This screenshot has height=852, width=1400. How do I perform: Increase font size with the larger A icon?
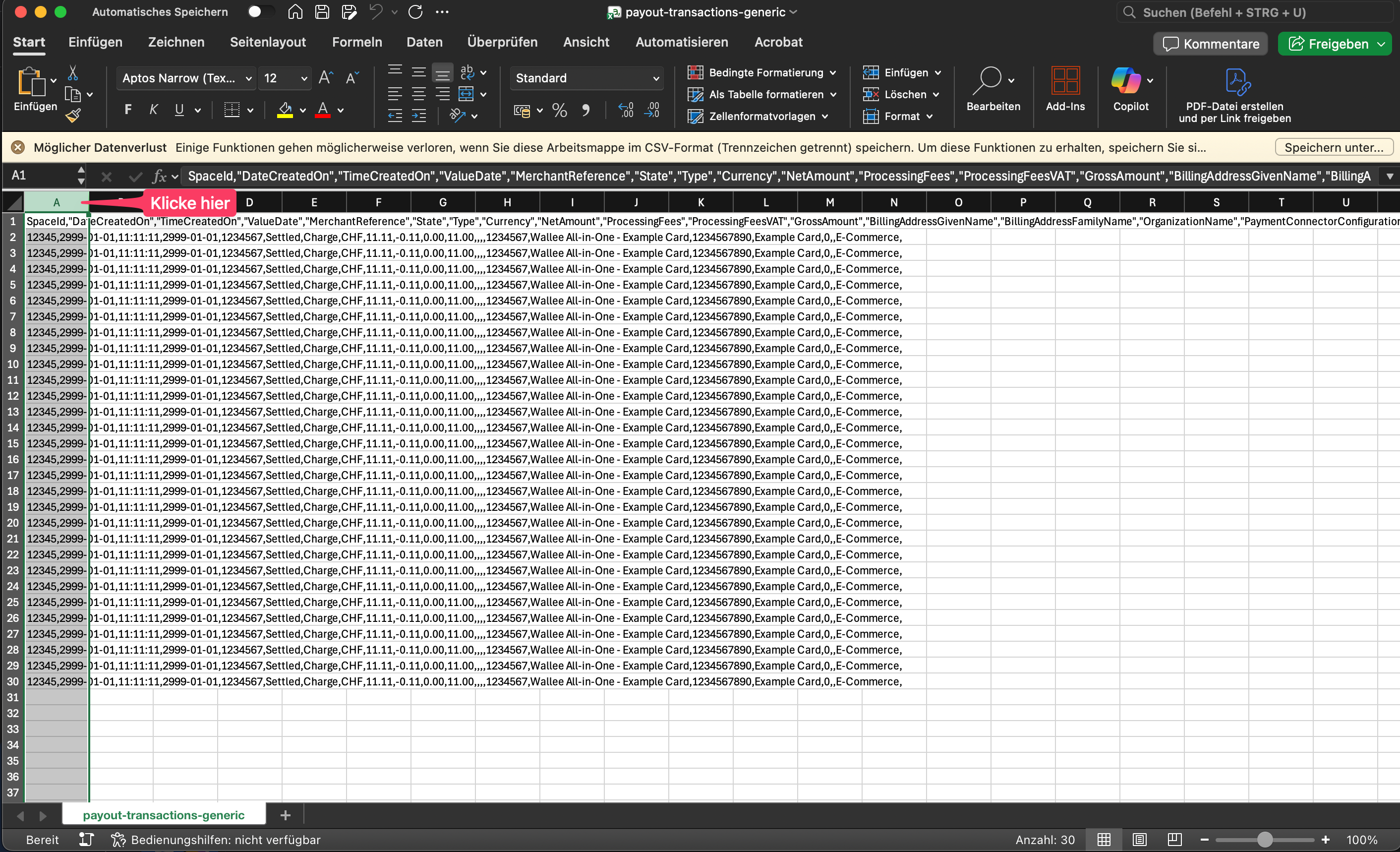[x=326, y=78]
